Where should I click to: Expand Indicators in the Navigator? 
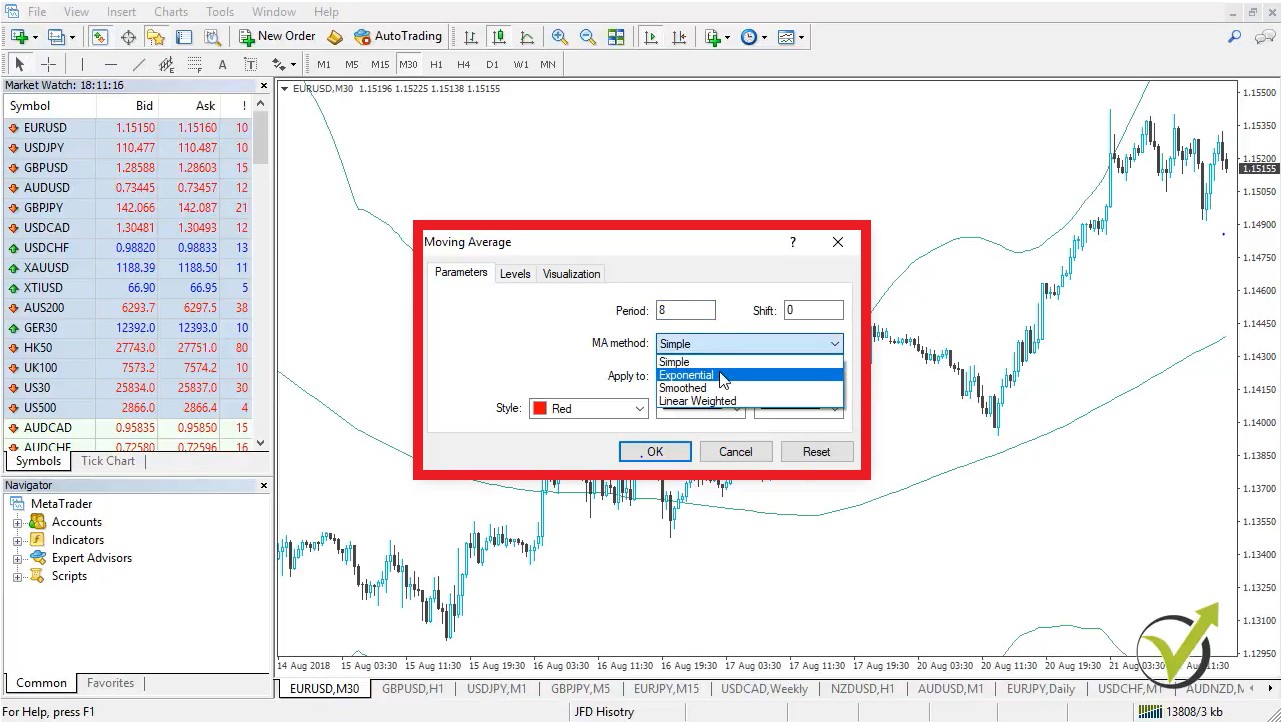tap(18, 539)
